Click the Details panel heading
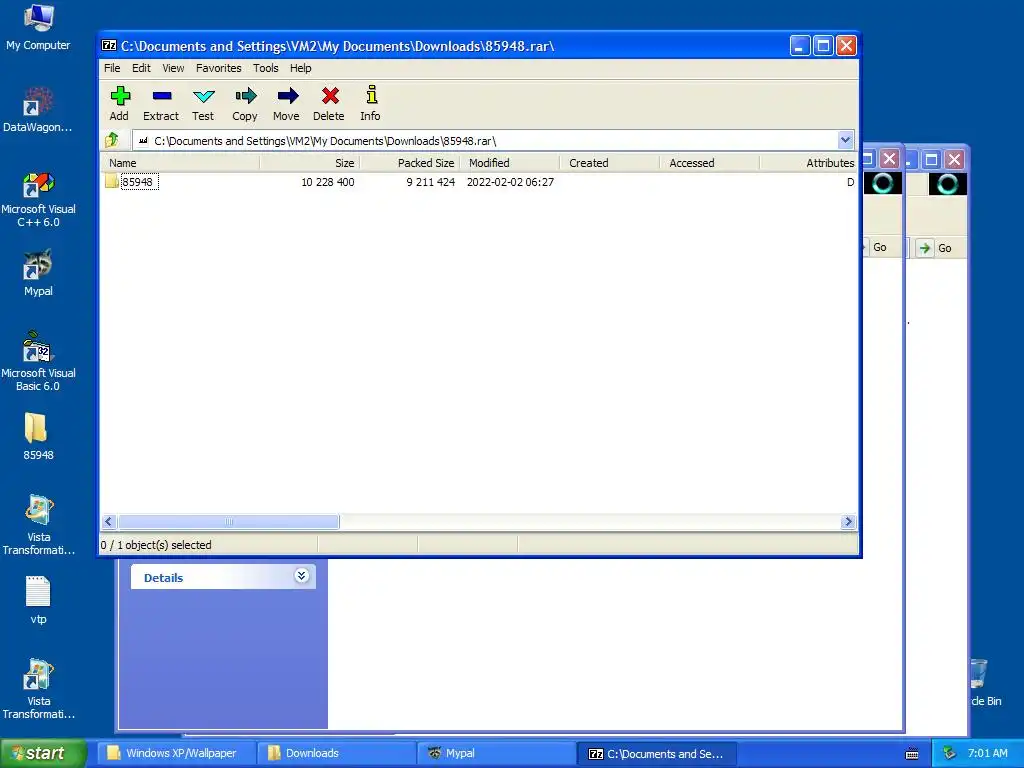Image resolution: width=1024 pixels, height=768 pixels. 163,578
